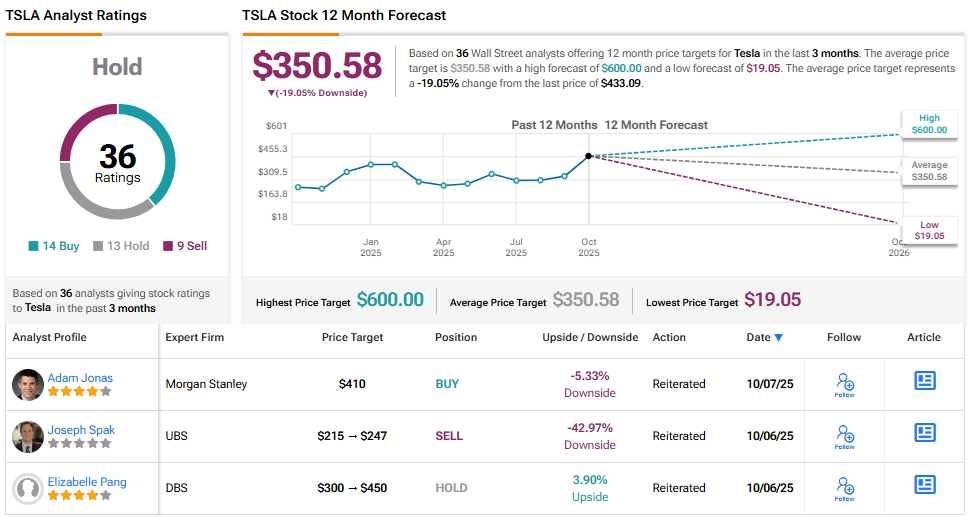Screen dimensions: 968x517
Task: Click Joseph Spak profile photo
Action: click(x=28, y=436)
